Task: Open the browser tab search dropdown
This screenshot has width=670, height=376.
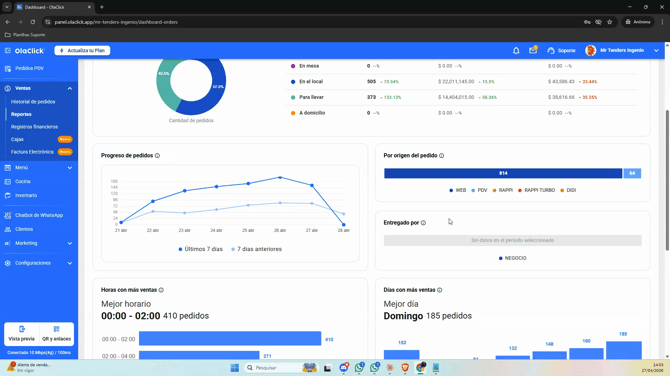Action: (x=7, y=7)
